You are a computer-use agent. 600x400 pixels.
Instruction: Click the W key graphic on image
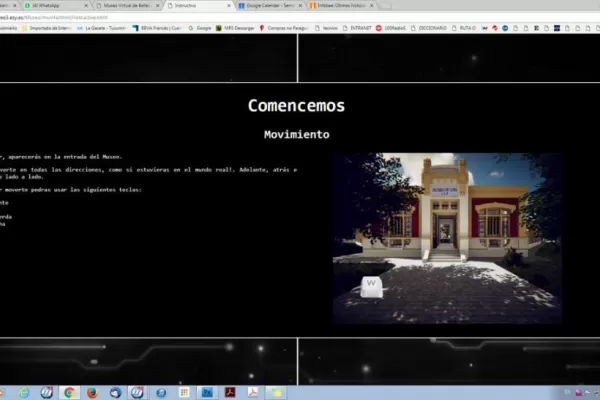[371, 287]
